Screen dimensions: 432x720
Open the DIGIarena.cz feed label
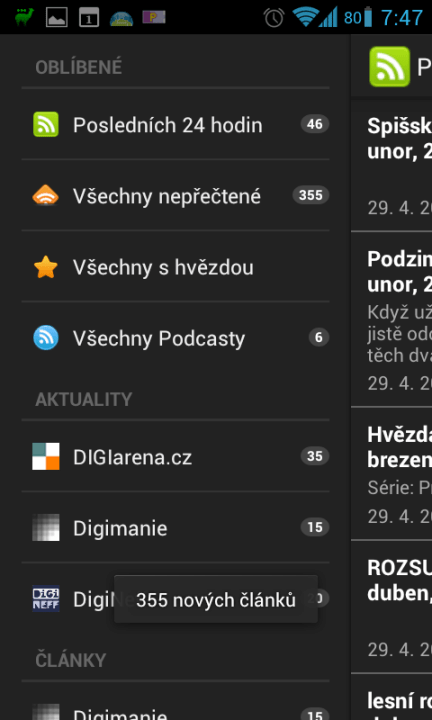click(132, 457)
